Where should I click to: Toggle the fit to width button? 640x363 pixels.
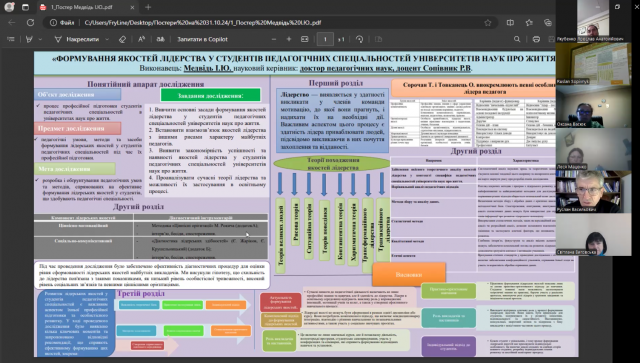pos(304,39)
